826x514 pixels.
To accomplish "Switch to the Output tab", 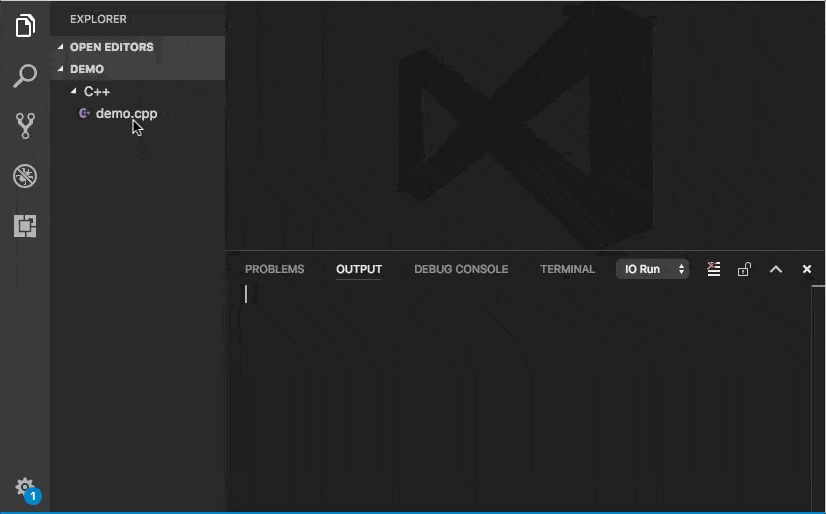I will tap(359, 269).
